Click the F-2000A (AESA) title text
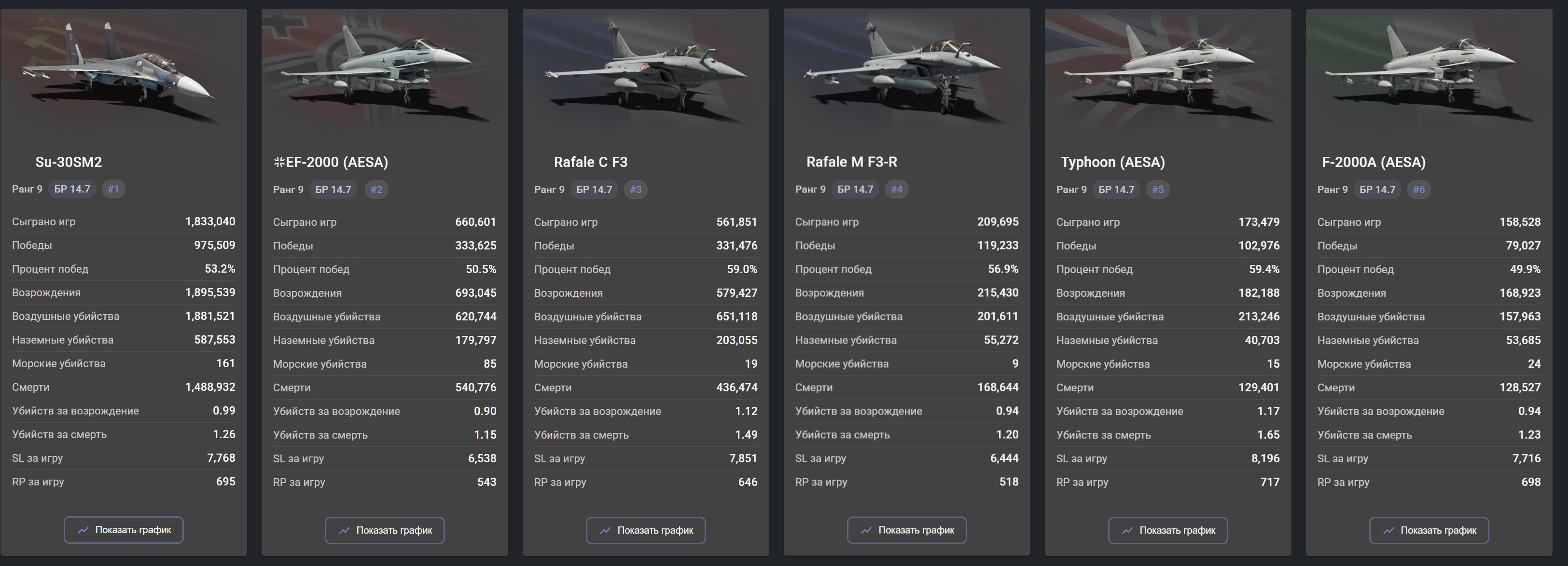 pos(1373,163)
